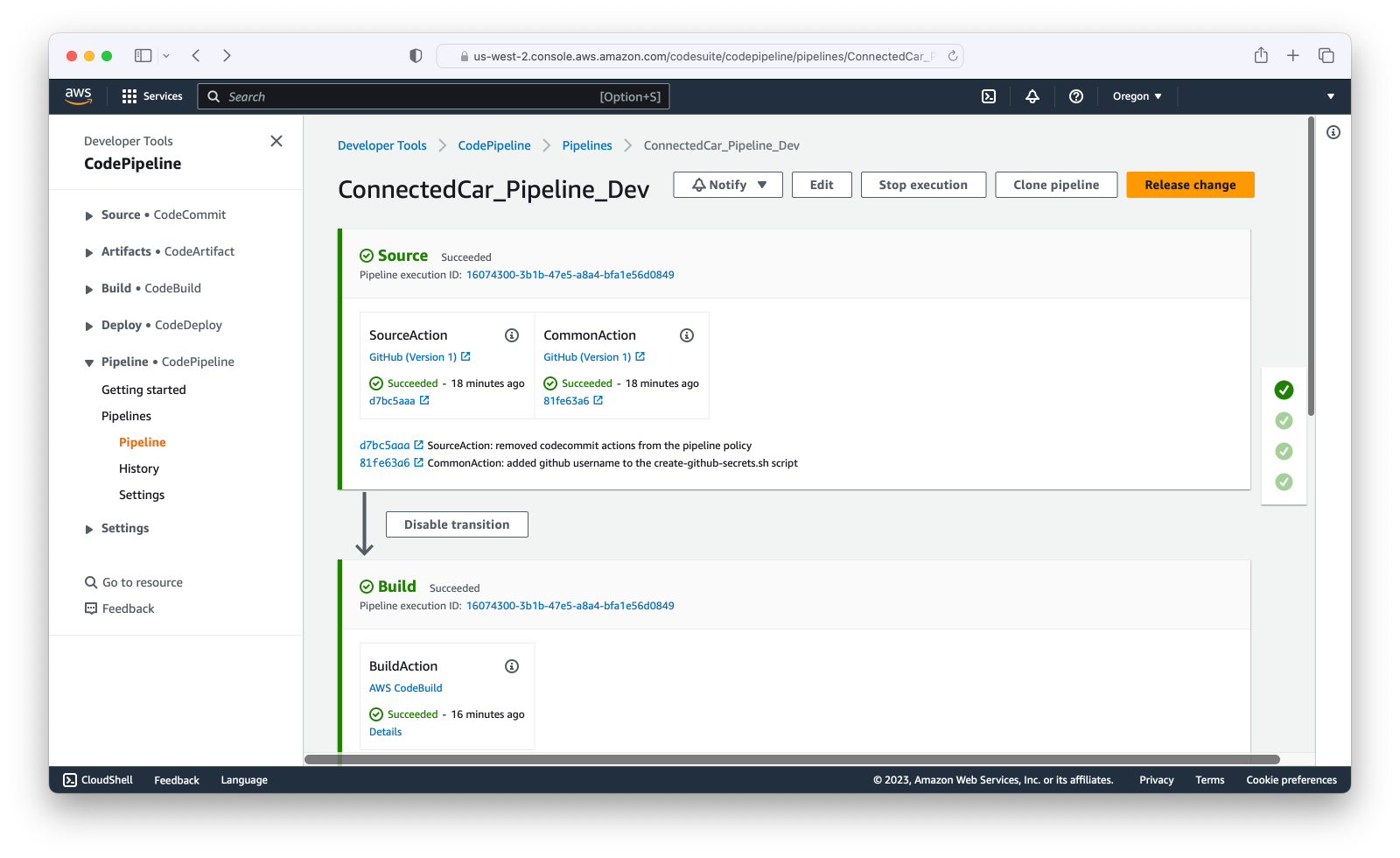Open the notifications bell
The width and height of the screenshot is (1400, 858).
click(1032, 96)
